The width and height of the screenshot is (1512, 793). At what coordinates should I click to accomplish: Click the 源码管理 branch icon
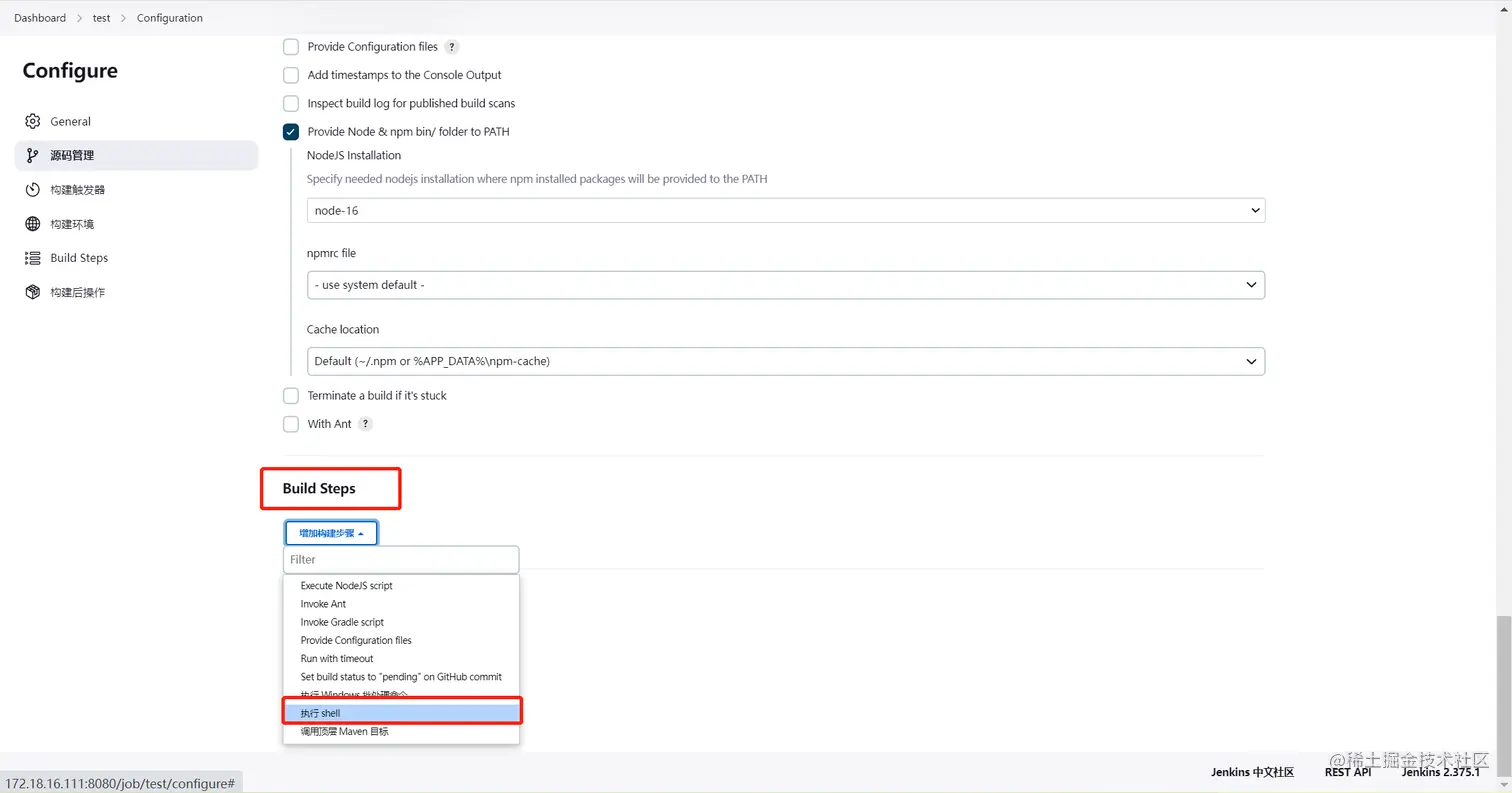click(32, 155)
